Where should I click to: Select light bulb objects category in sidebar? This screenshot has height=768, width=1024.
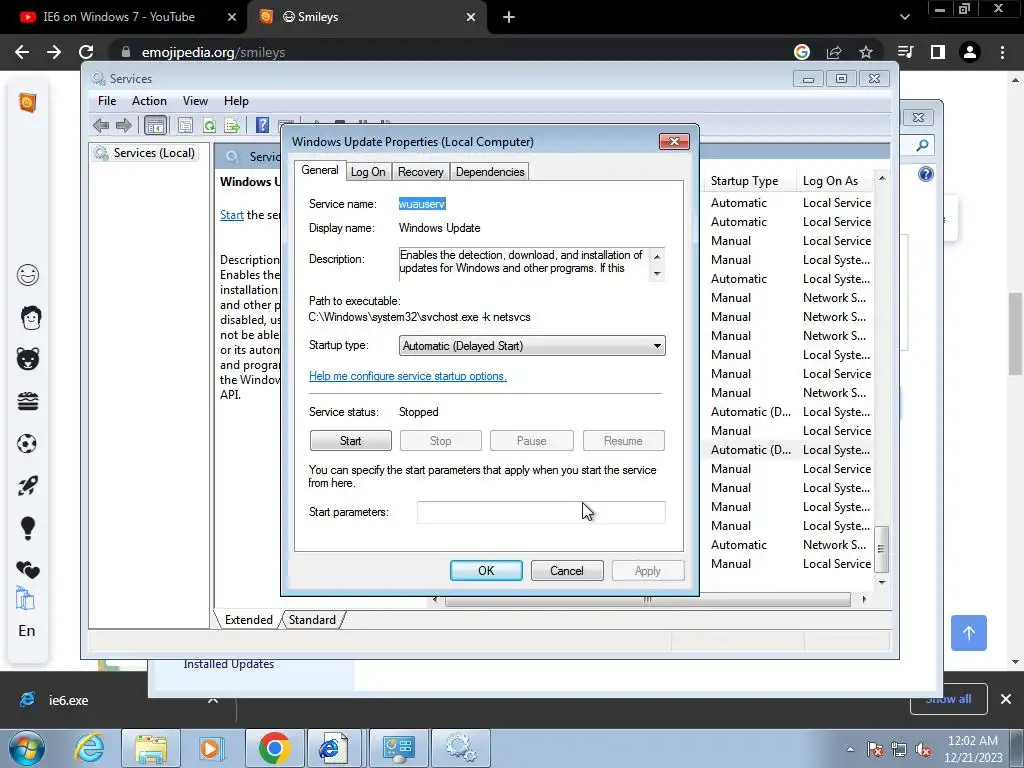[27, 528]
